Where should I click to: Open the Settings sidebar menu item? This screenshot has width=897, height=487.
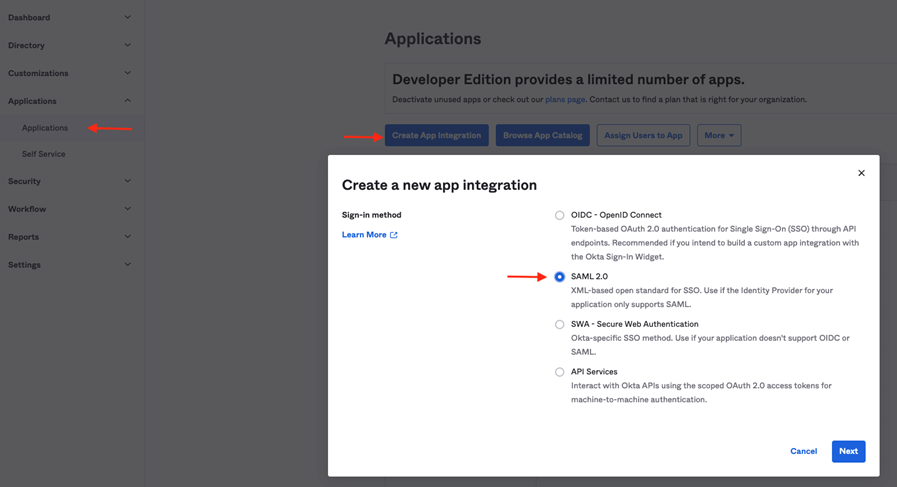coord(25,265)
